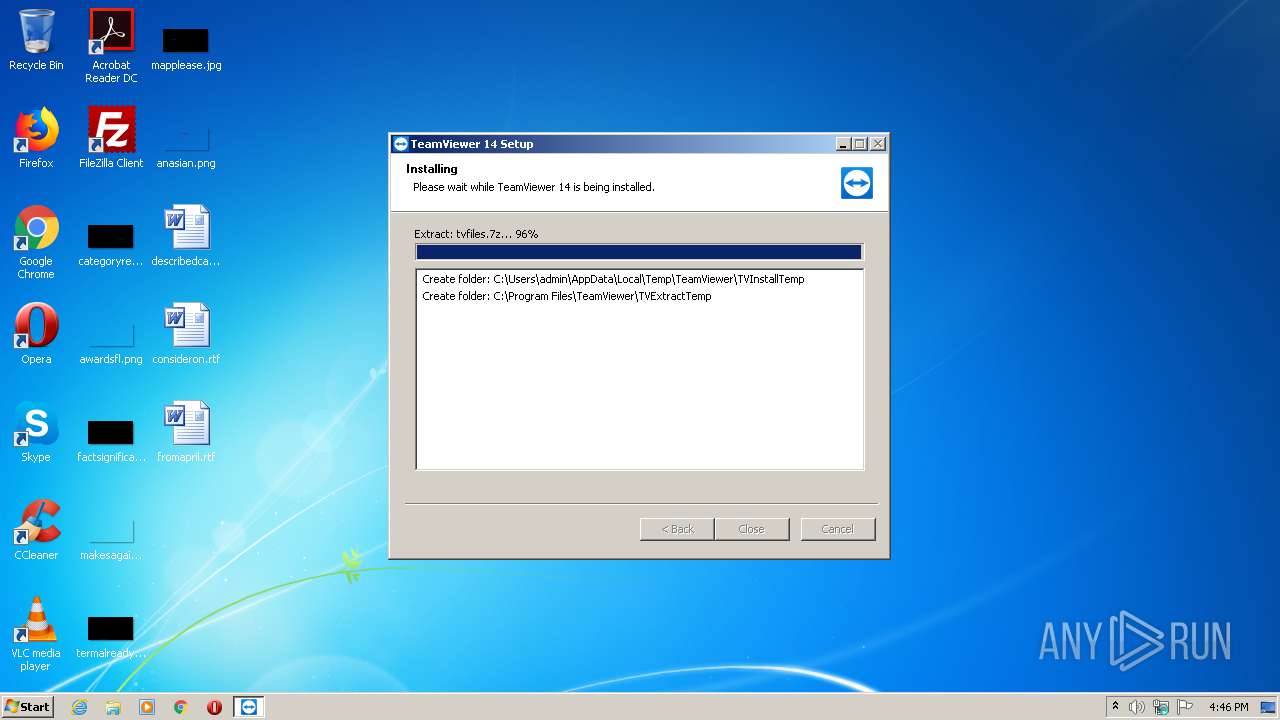Select the describedca... document icon
The image size is (1280, 720).
coord(186,236)
